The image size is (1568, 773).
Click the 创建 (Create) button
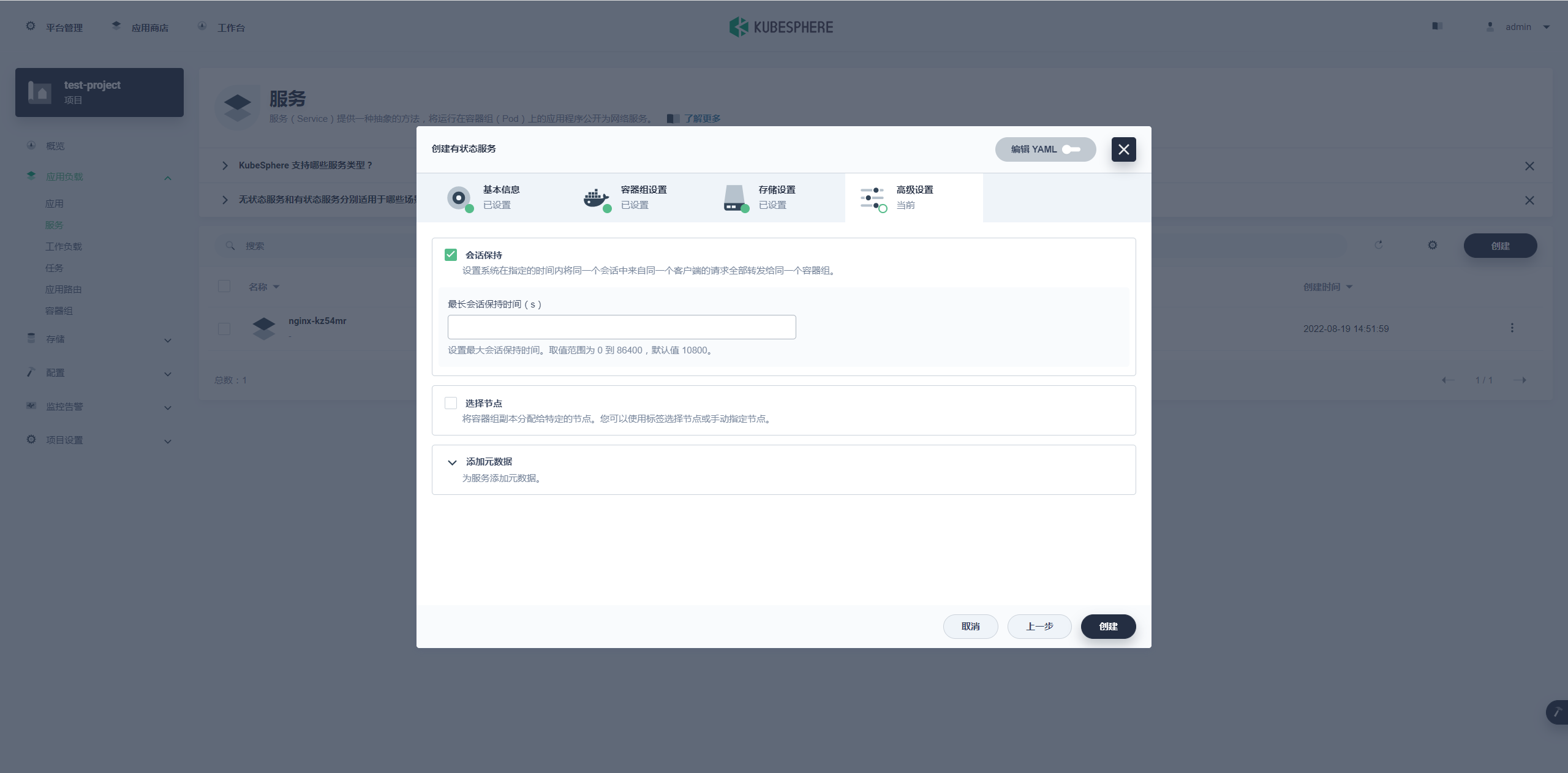[1108, 625]
